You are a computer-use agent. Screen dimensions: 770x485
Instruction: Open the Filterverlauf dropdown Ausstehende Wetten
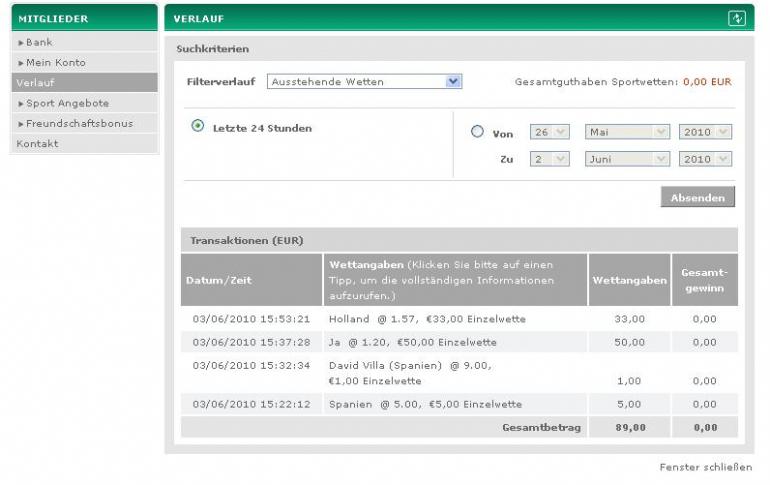364,81
